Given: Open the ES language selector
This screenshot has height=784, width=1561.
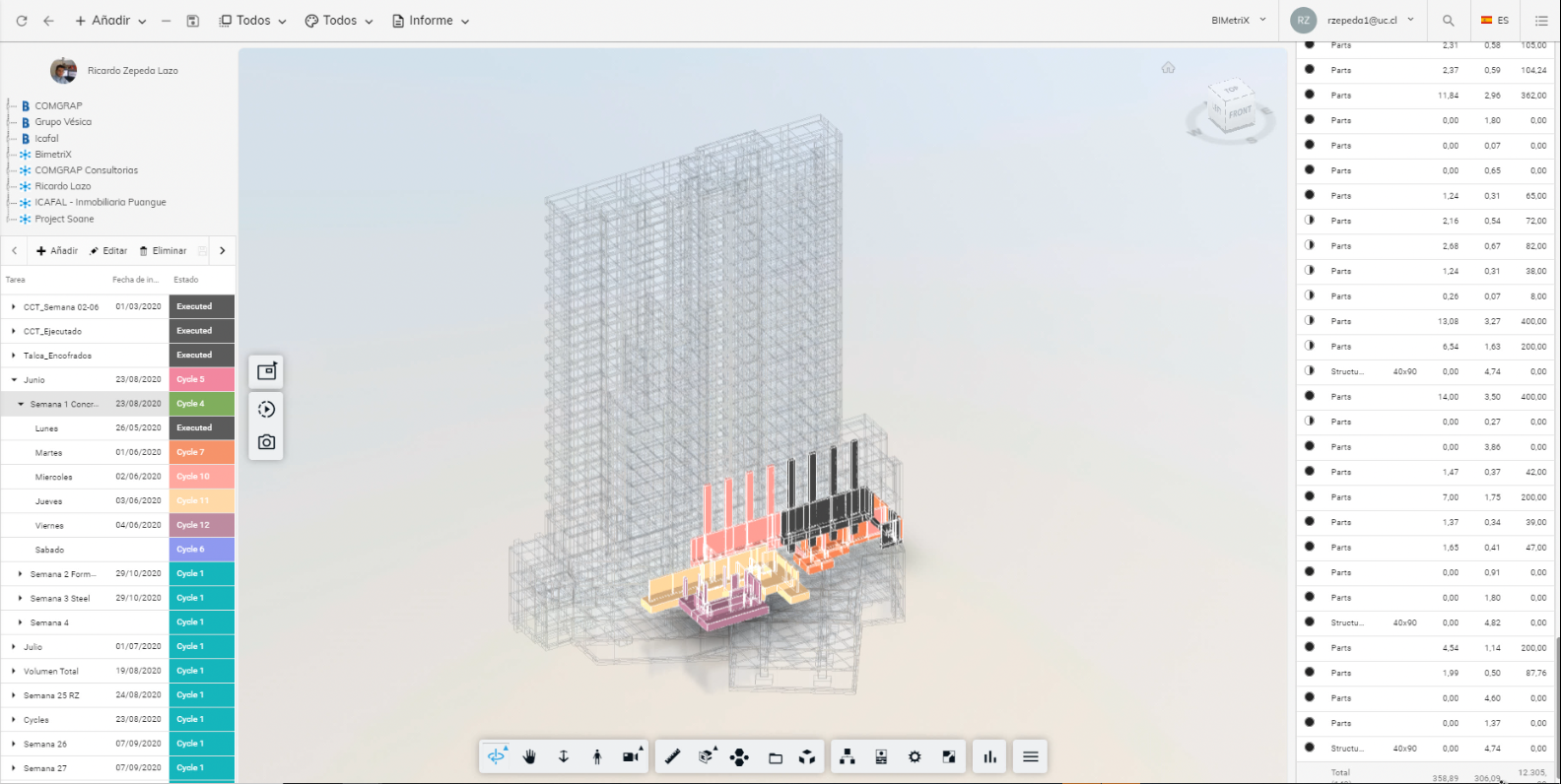Looking at the screenshot, I should 1495,21.
